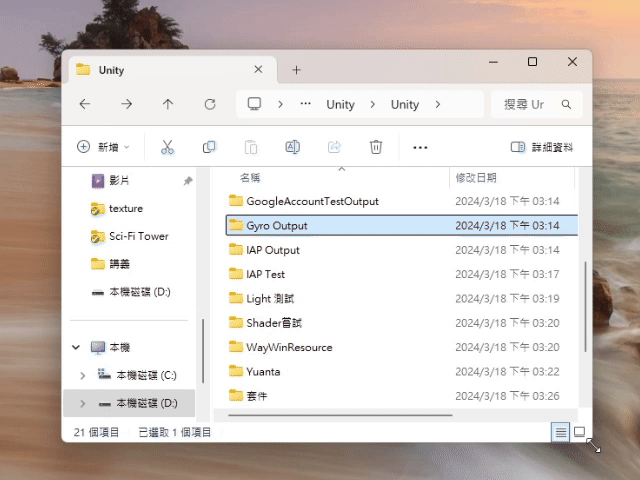Click the search box
The height and width of the screenshot is (480, 640).
coord(536,104)
